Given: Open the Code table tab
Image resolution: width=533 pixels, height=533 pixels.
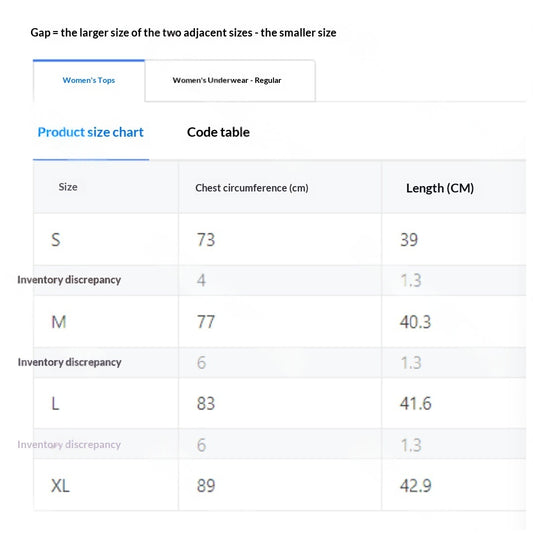Looking at the screenshot, I should pos(218,132).
